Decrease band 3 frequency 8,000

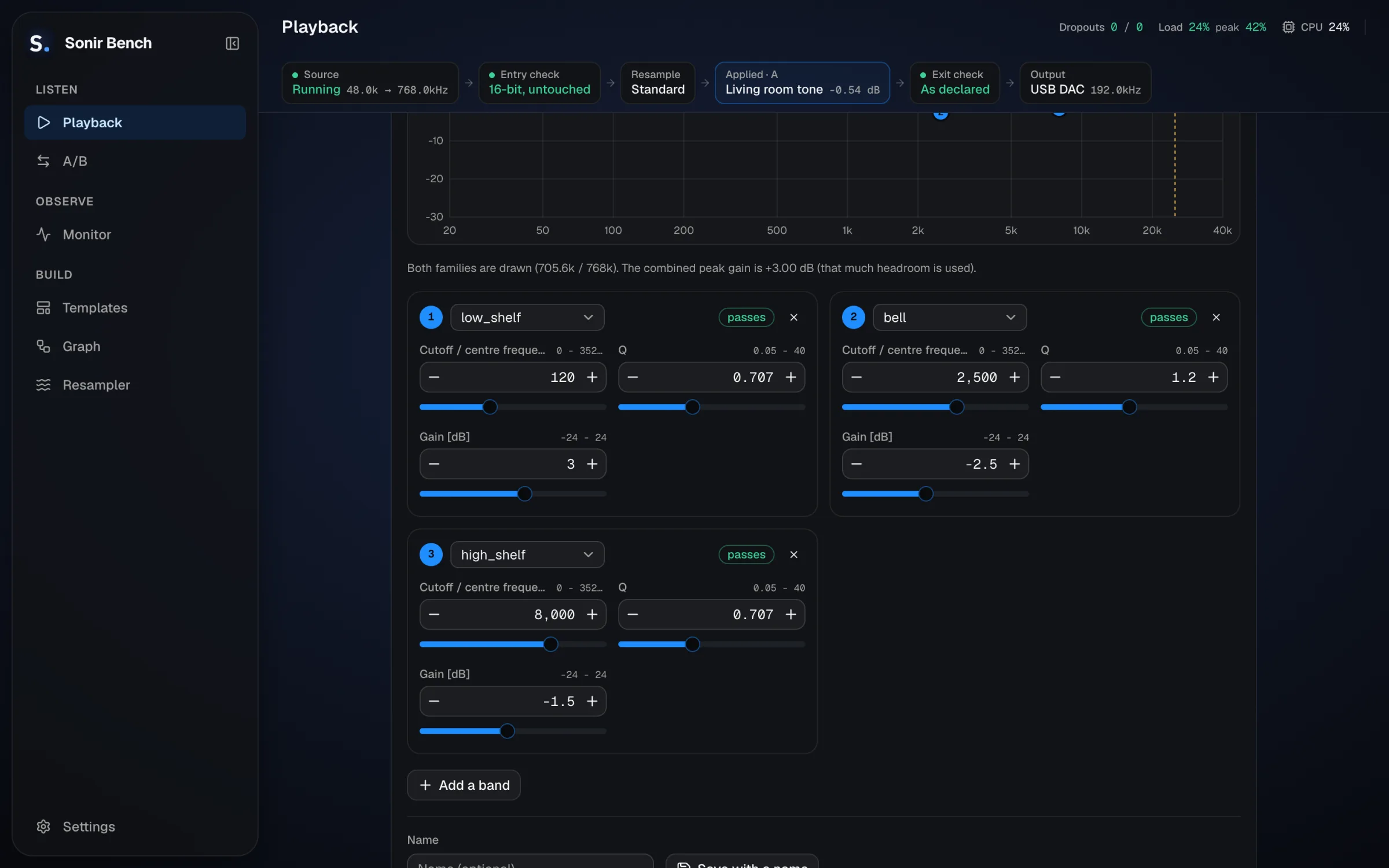click(x=434, y=615)
